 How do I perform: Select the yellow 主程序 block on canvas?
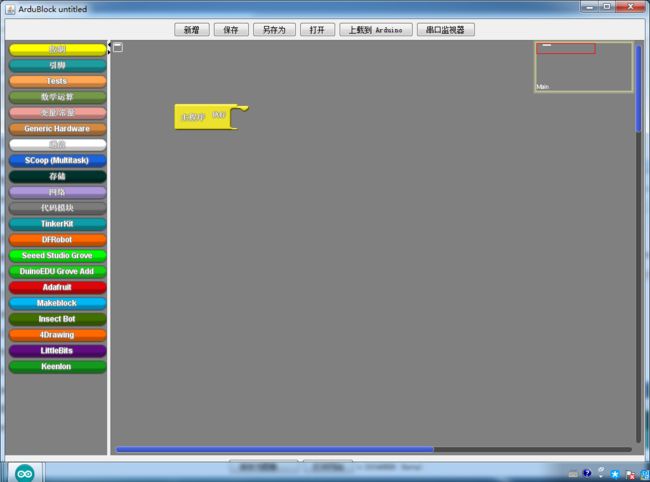tap(203, 116)
